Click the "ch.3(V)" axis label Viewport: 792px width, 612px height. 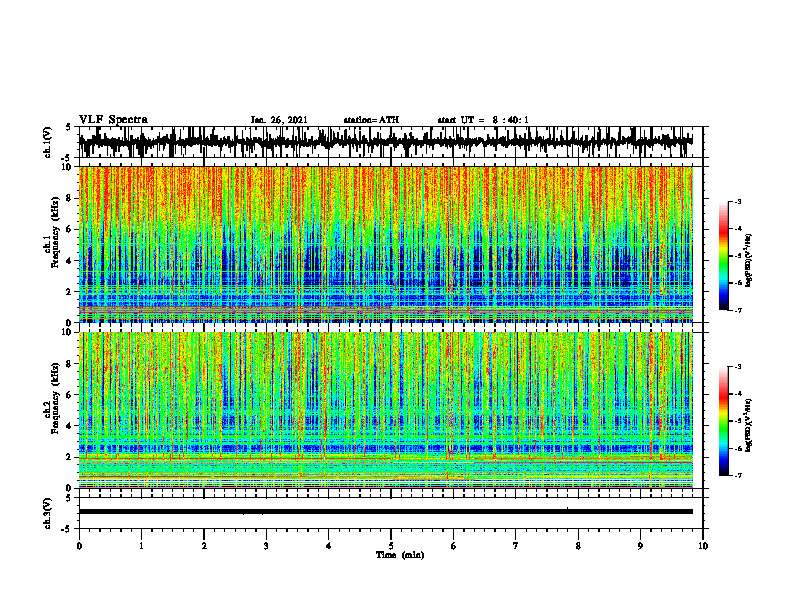(x=48, y=513)
